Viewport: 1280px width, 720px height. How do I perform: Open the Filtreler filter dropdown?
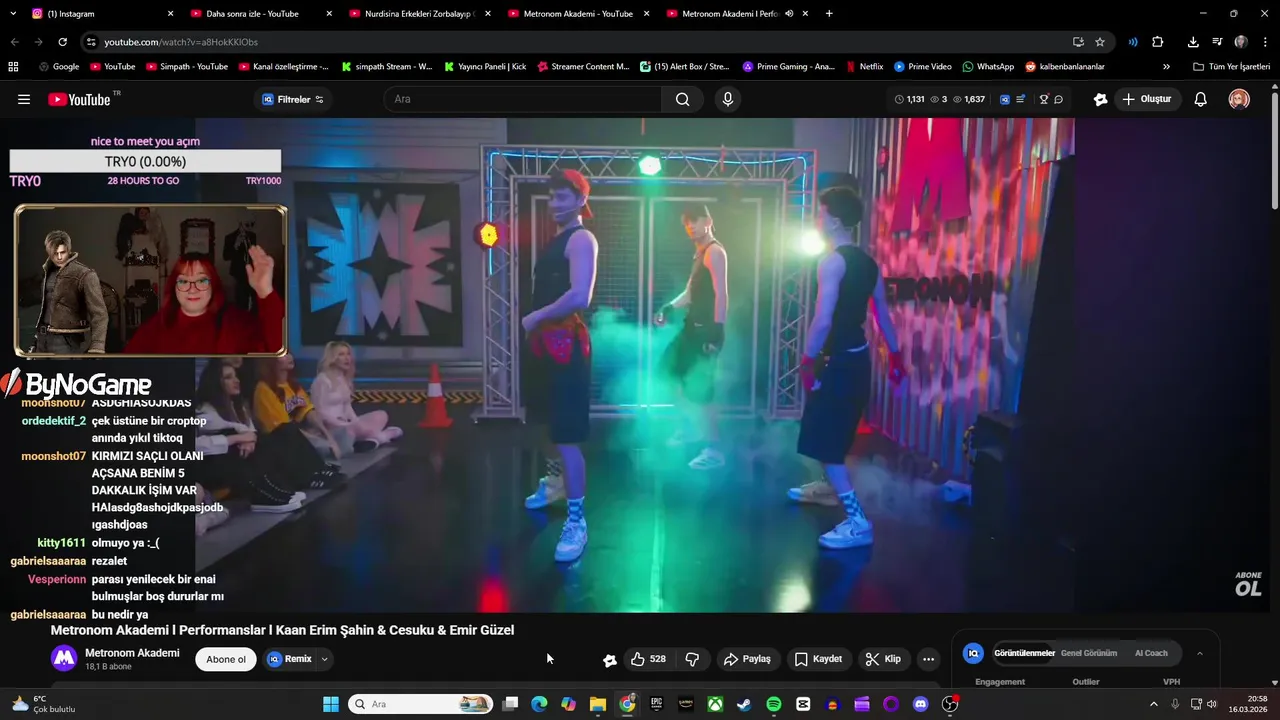[293, 99]
